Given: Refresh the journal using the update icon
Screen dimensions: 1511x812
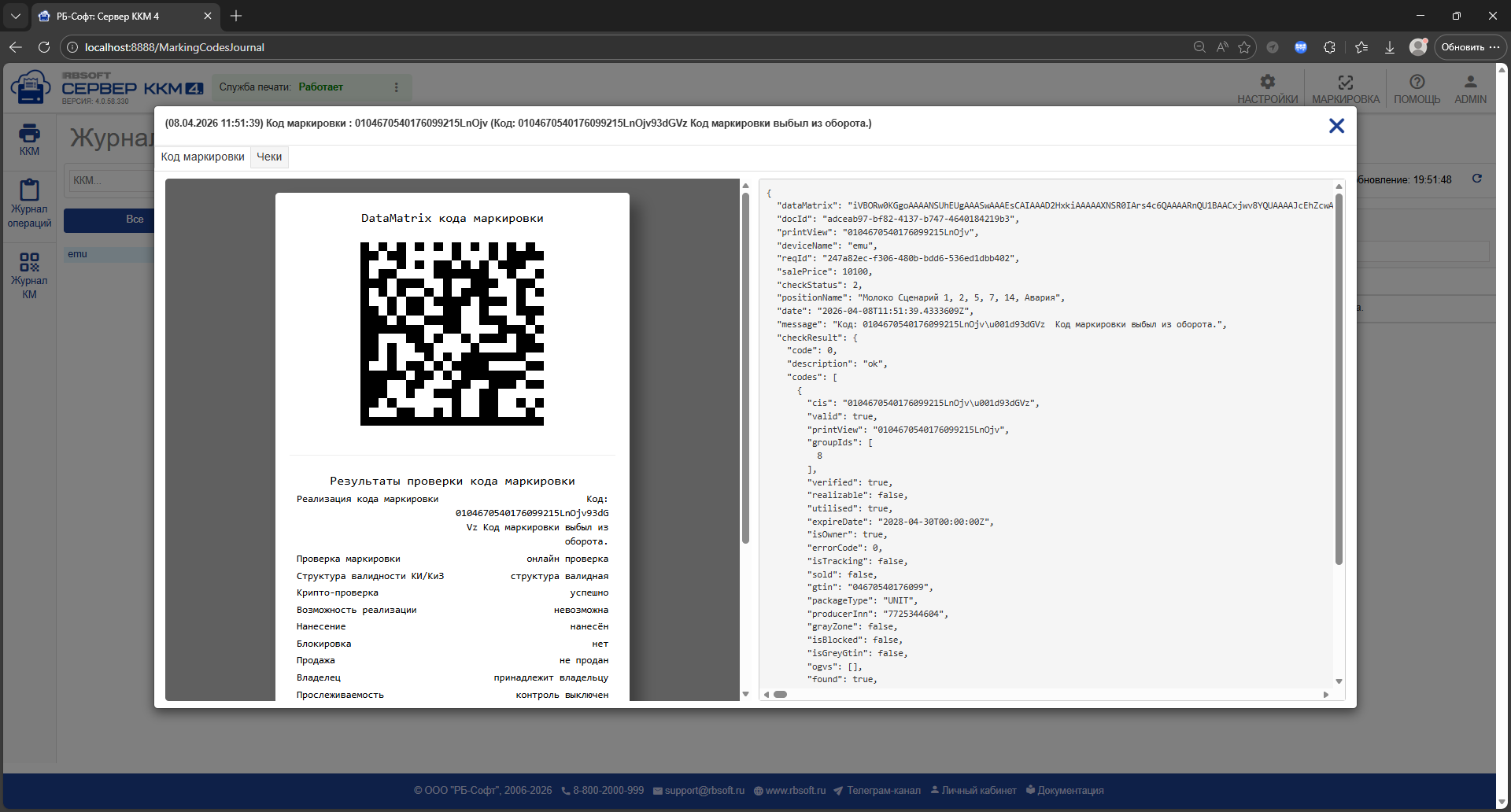Looking at the screenshot, I should pos(1477,179).
